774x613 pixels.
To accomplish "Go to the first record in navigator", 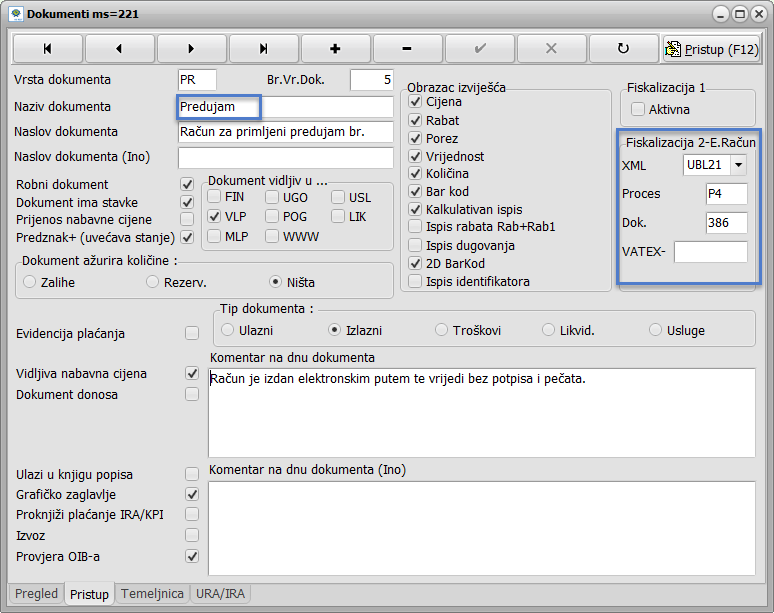I will click(x=47, y=48).
